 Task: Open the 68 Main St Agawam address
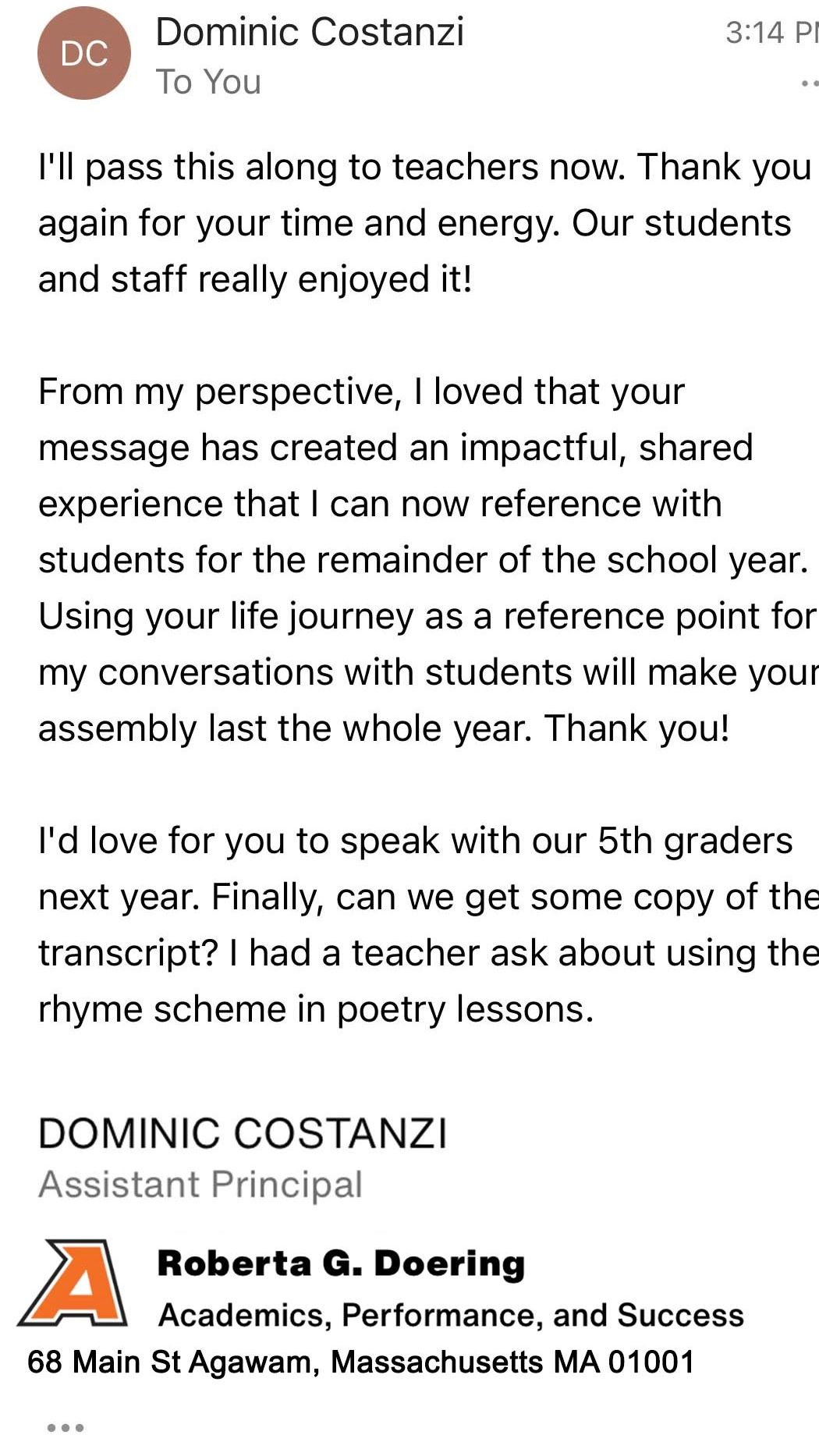360,1362
